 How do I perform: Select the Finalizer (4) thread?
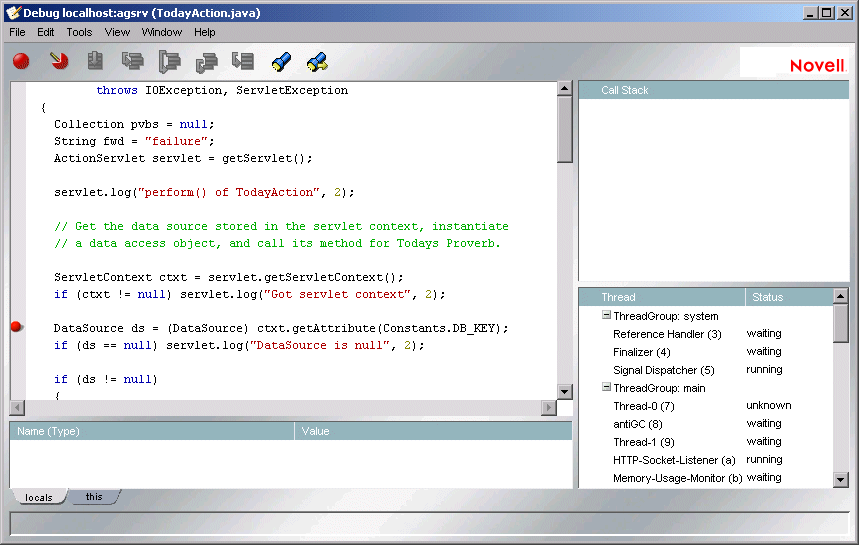[642, 352]
